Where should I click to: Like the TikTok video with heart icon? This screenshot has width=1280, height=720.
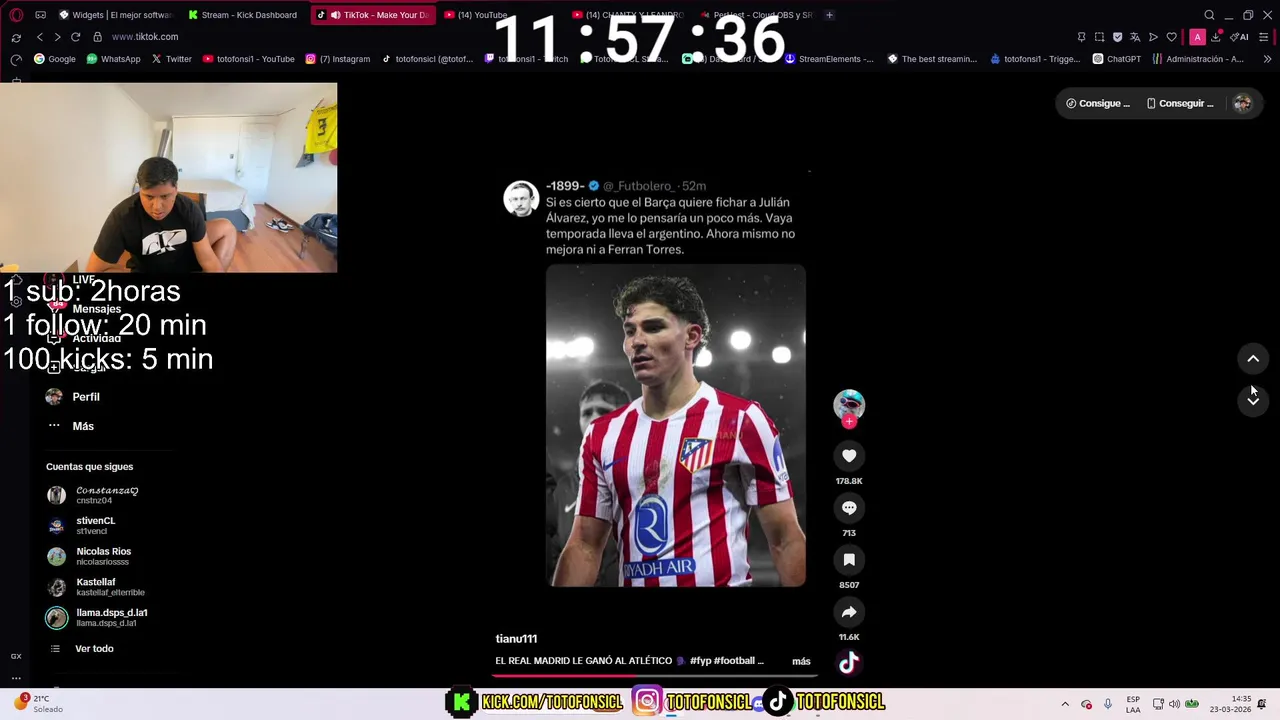click(x=849, y=456)
